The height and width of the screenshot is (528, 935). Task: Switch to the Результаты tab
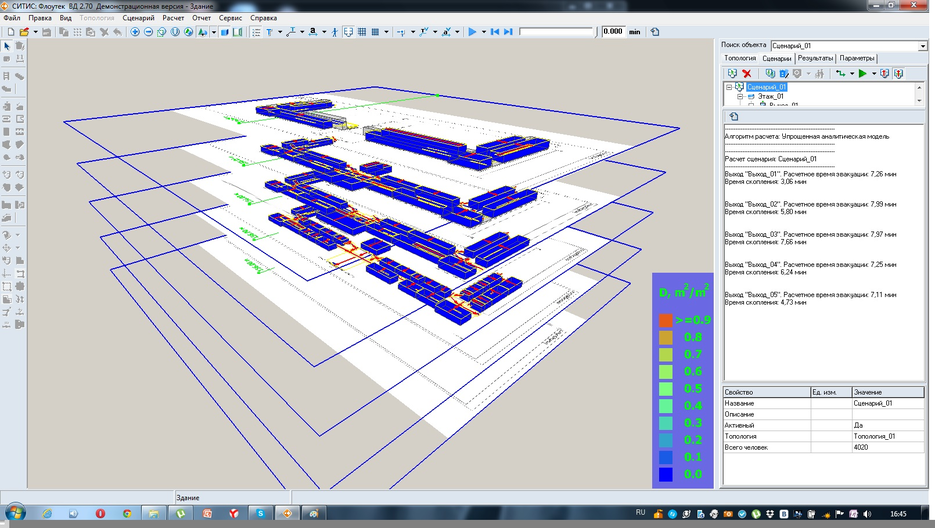tap(815, 58)
